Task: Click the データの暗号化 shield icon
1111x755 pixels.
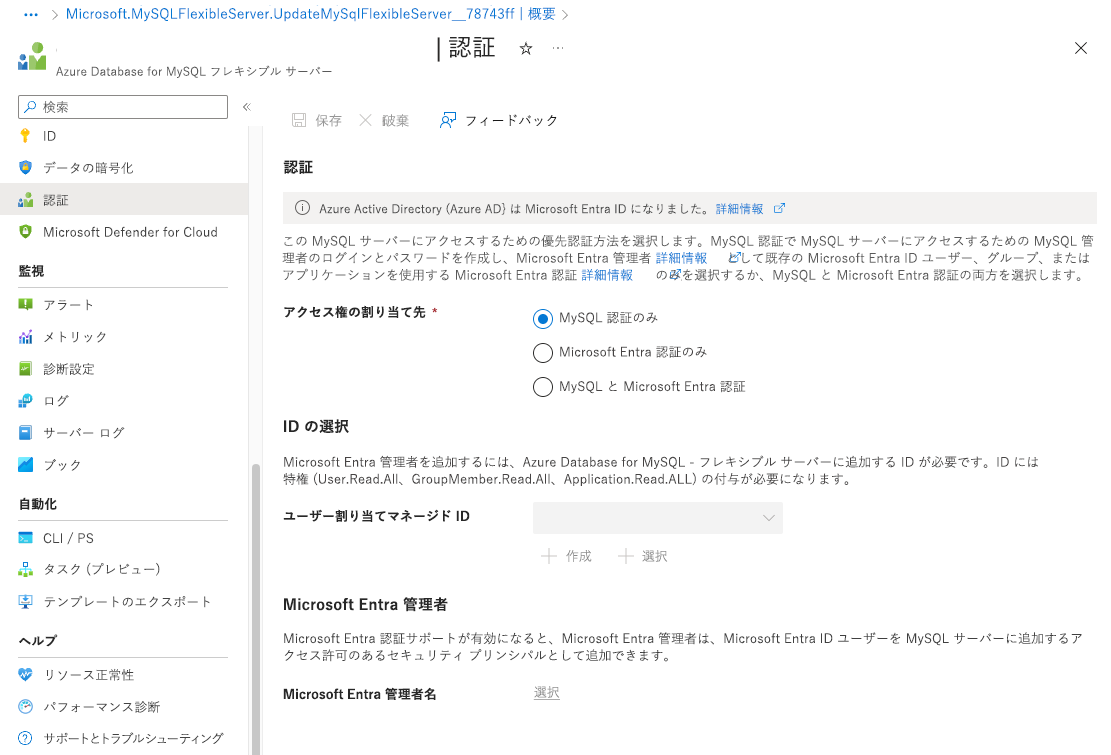Action: point(26,168)
